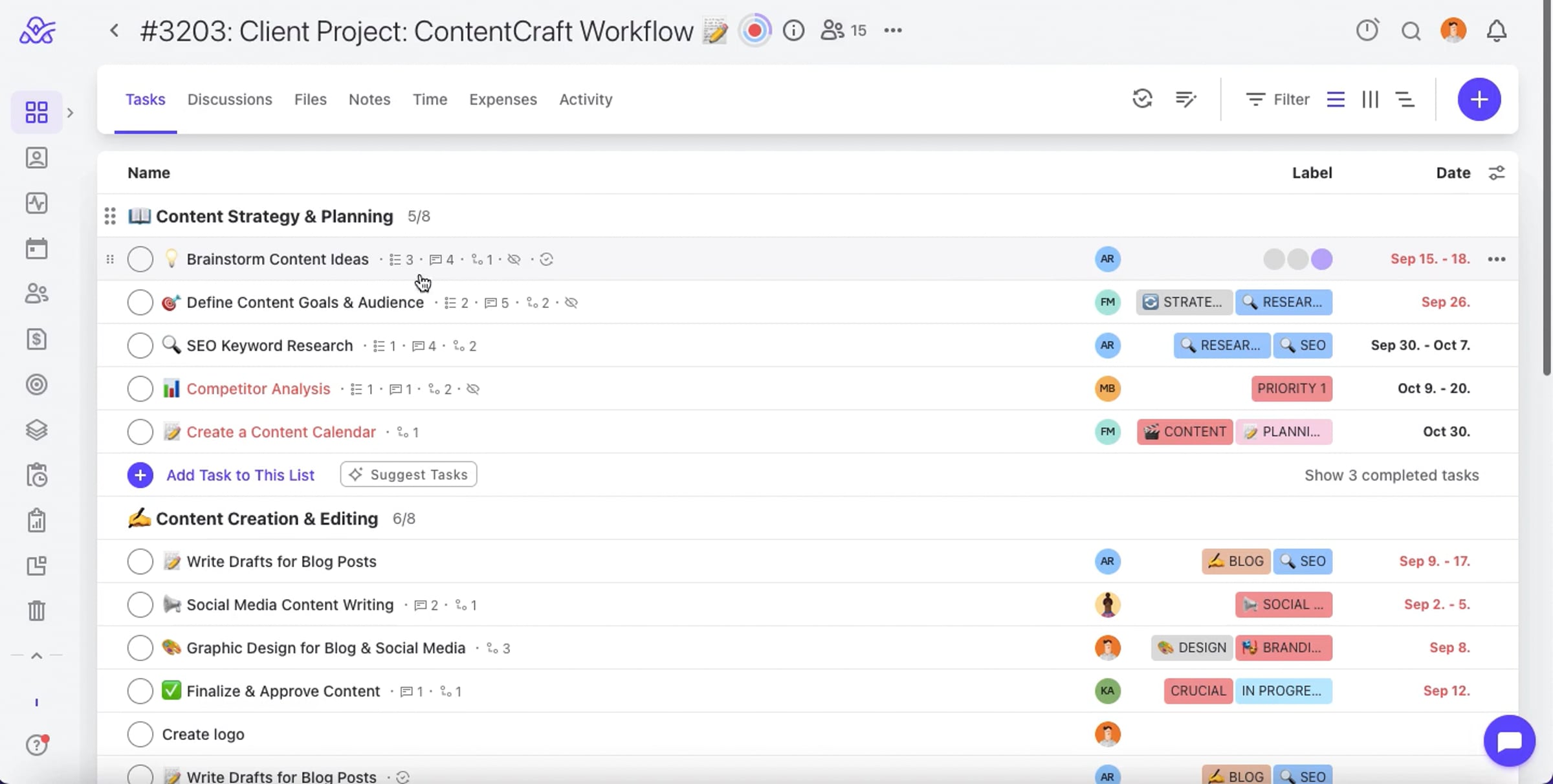1553x784 pixels.
Task: Open the user profile avatar in header
Action: [1453, 30]
